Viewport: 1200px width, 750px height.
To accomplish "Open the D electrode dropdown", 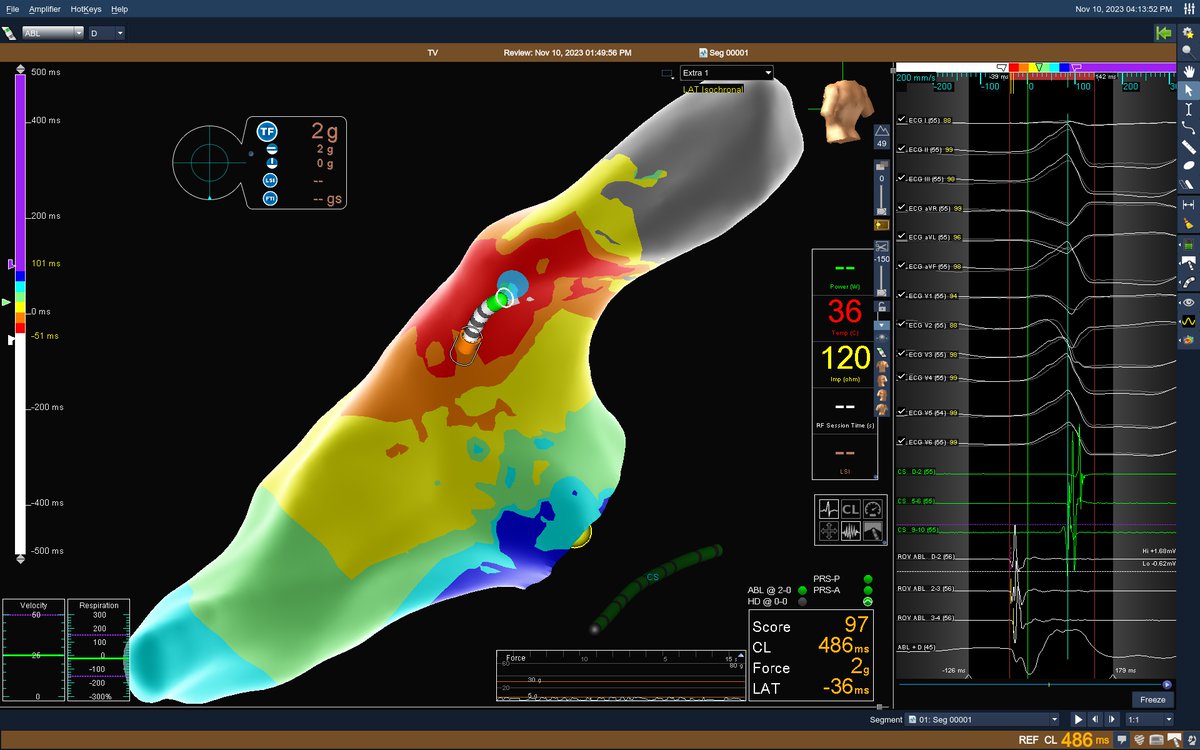I will 107,33.
